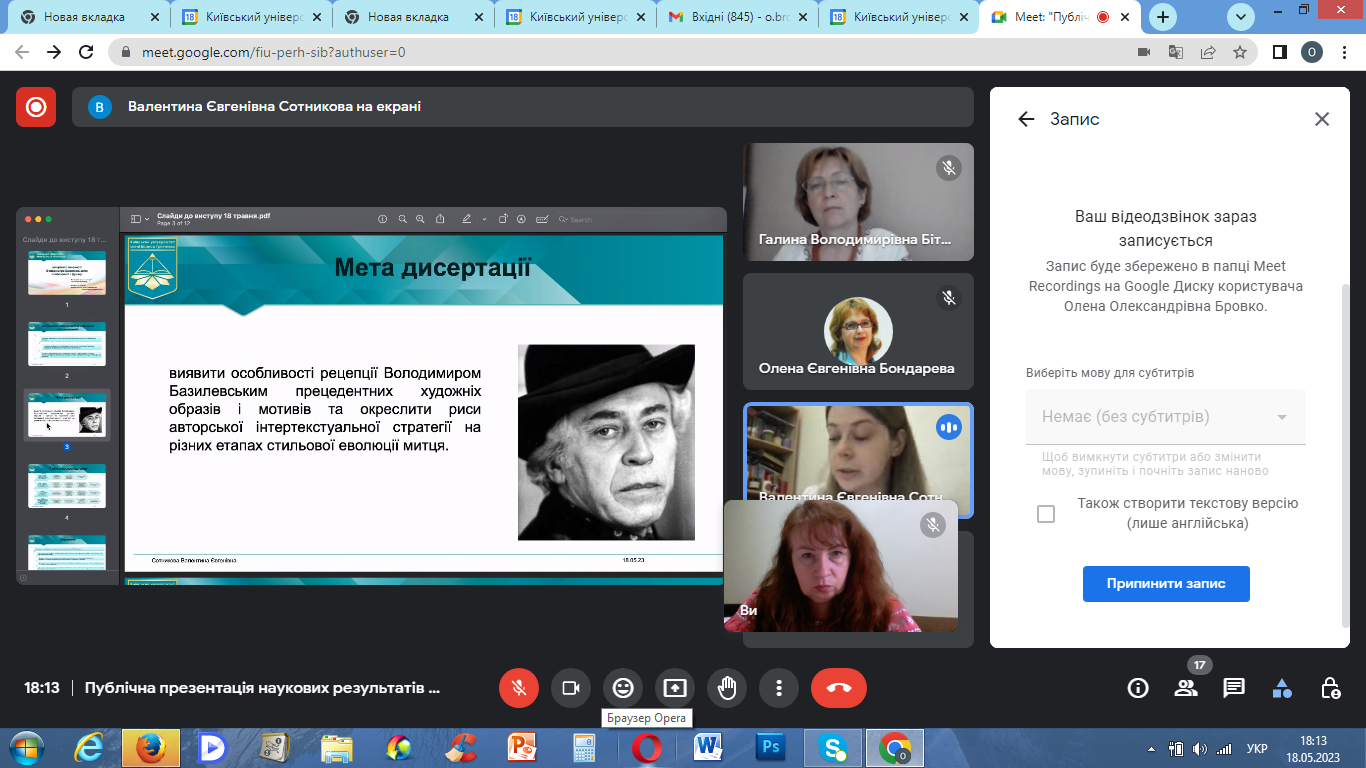End the call with red hang-up button
This screenshot has height=768, width=1366.
838,688
